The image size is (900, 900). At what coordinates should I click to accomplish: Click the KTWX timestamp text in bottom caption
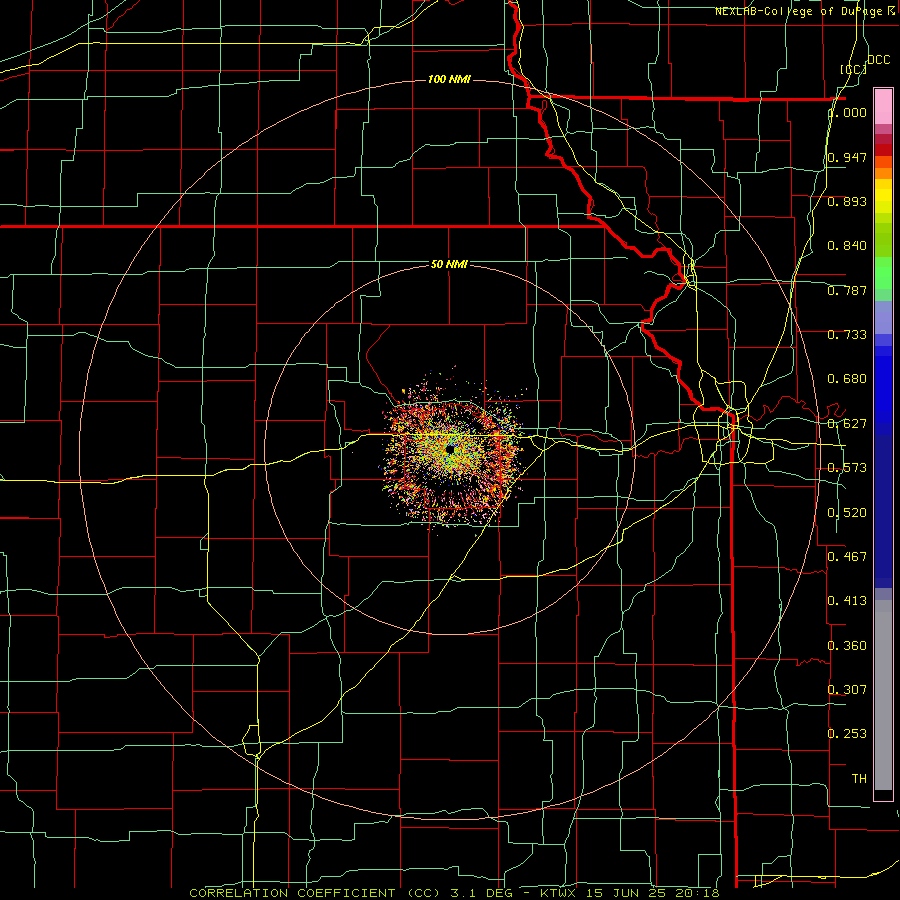point(630,893)
